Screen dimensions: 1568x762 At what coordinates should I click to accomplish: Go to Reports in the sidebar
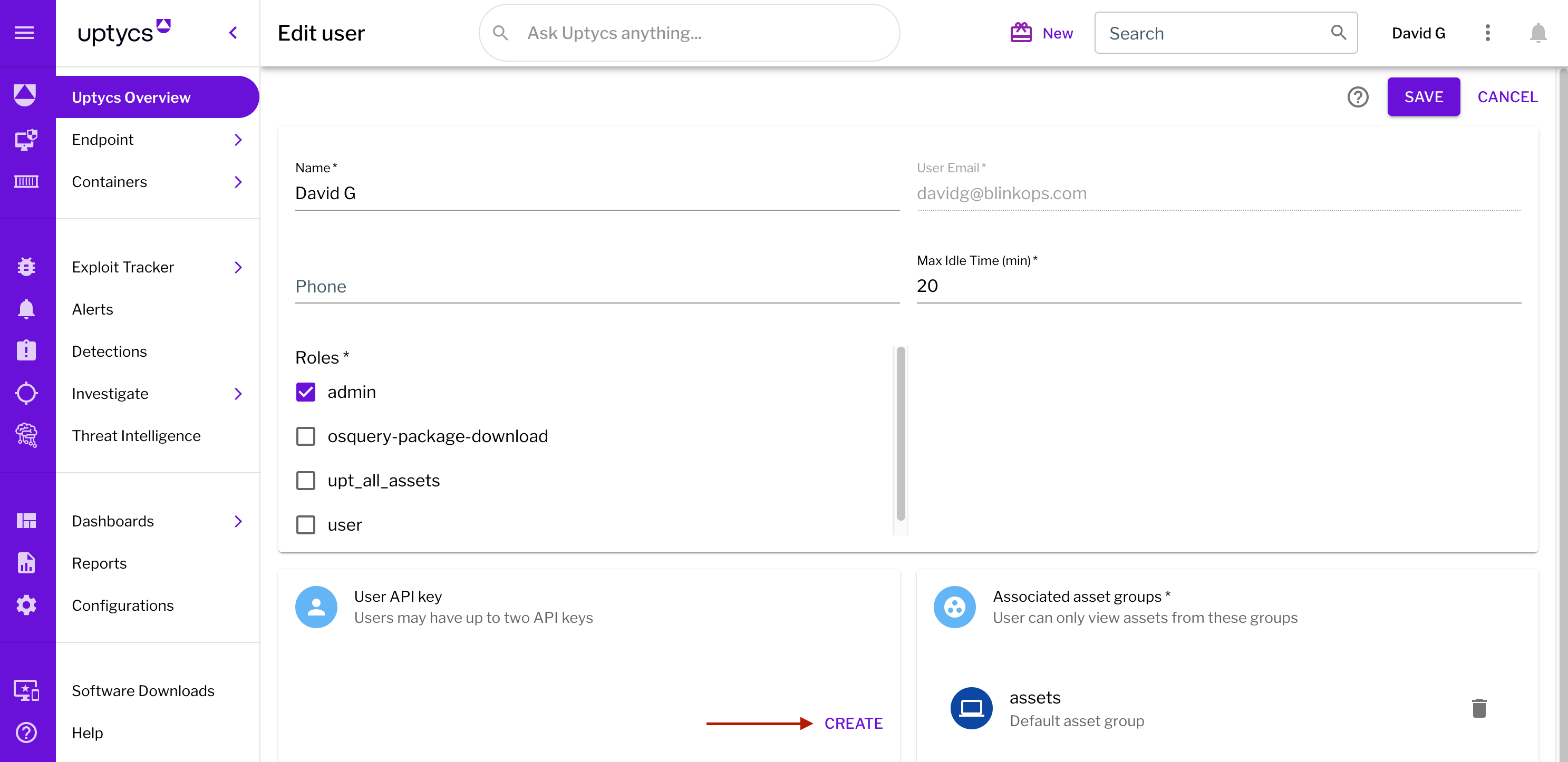pos(99,563)
